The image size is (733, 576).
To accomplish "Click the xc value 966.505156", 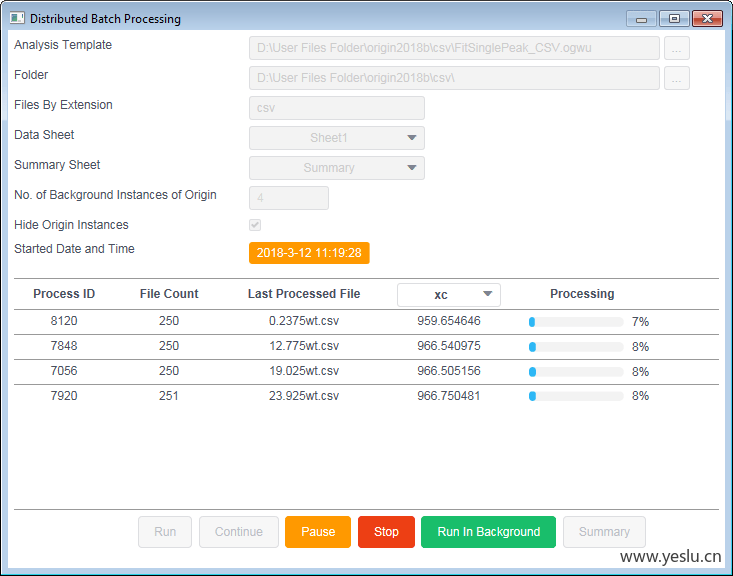I will tap(449, 371).
